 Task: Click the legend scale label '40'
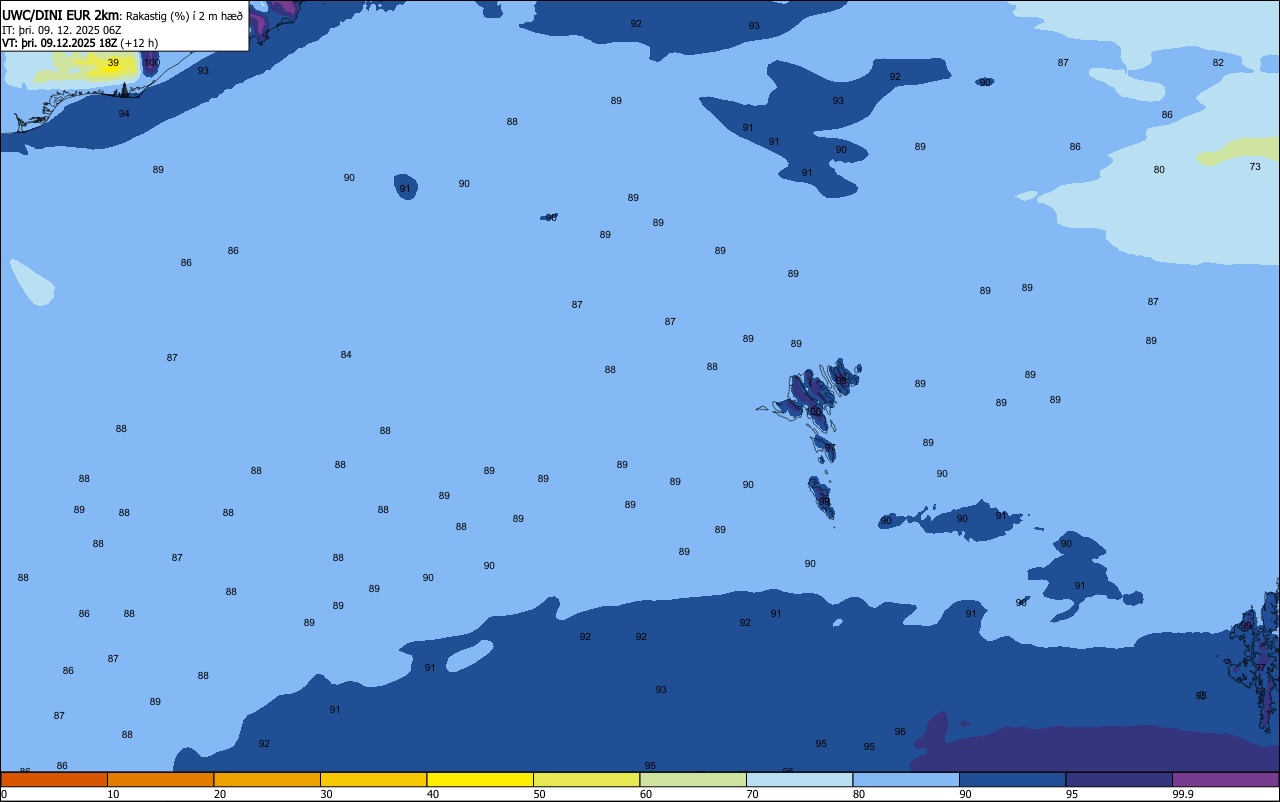point(433,794)
